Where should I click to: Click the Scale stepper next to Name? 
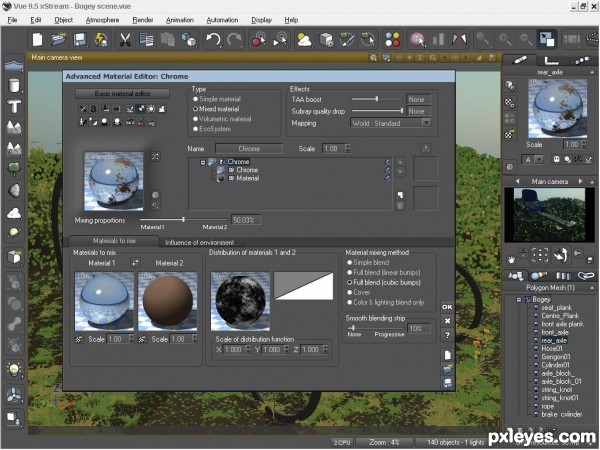tap(347, 148)
